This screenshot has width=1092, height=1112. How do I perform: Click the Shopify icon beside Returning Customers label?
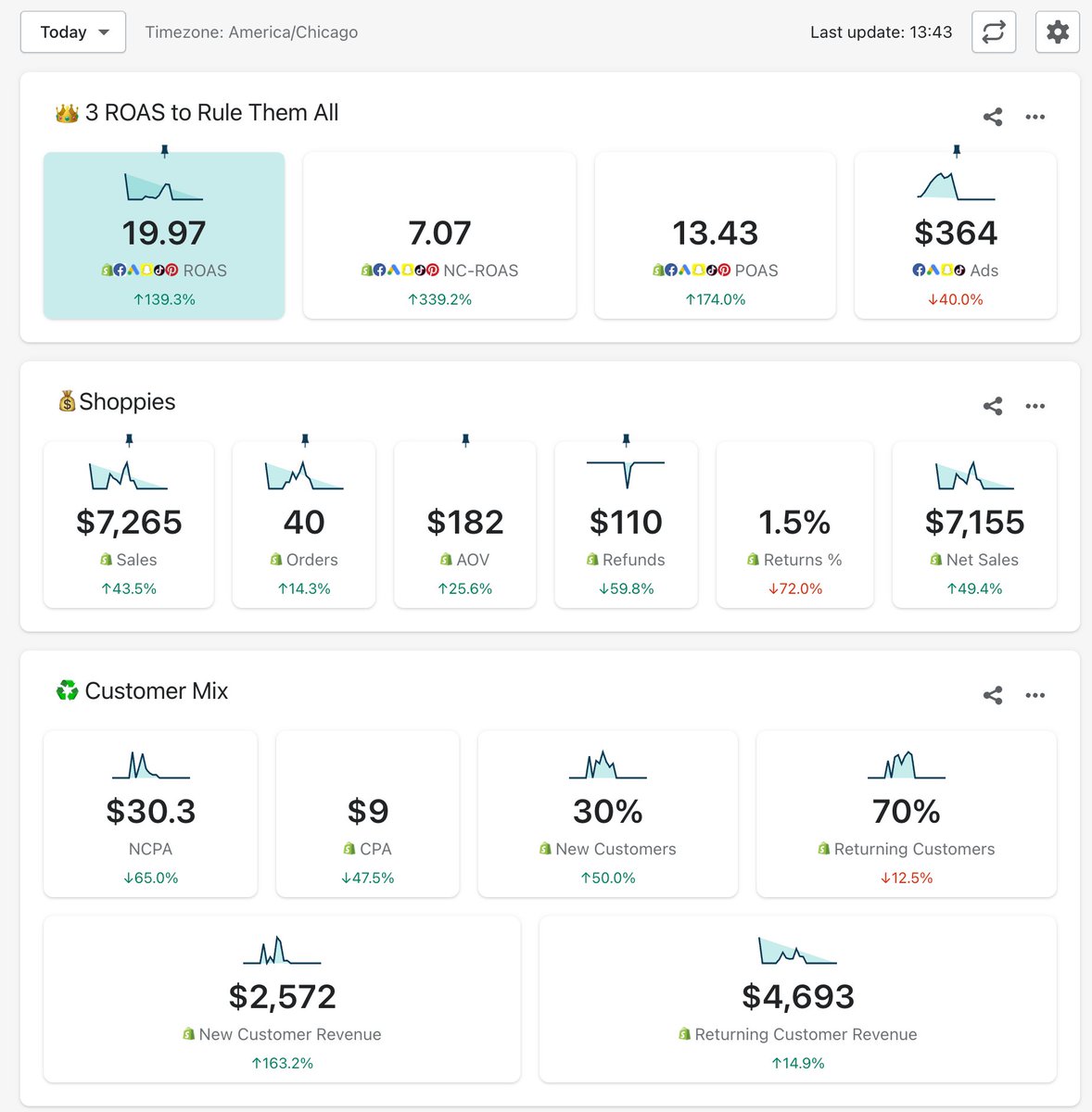coord(823,848)
